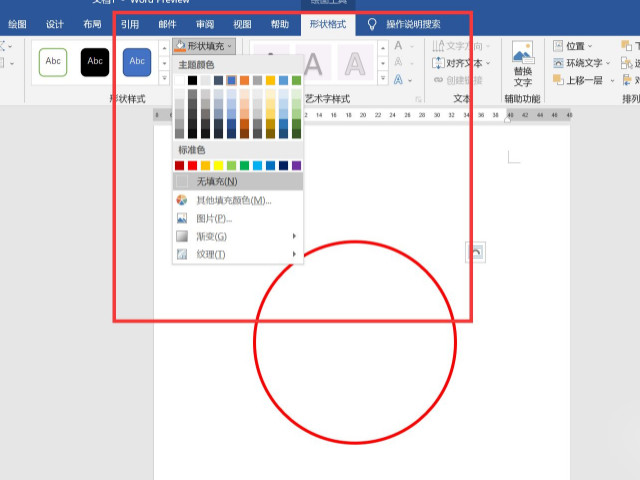The width and height of the screenshot is (640, 480).
Task: Switch to the References (引用) tab
Action: [x=130, y=24]
